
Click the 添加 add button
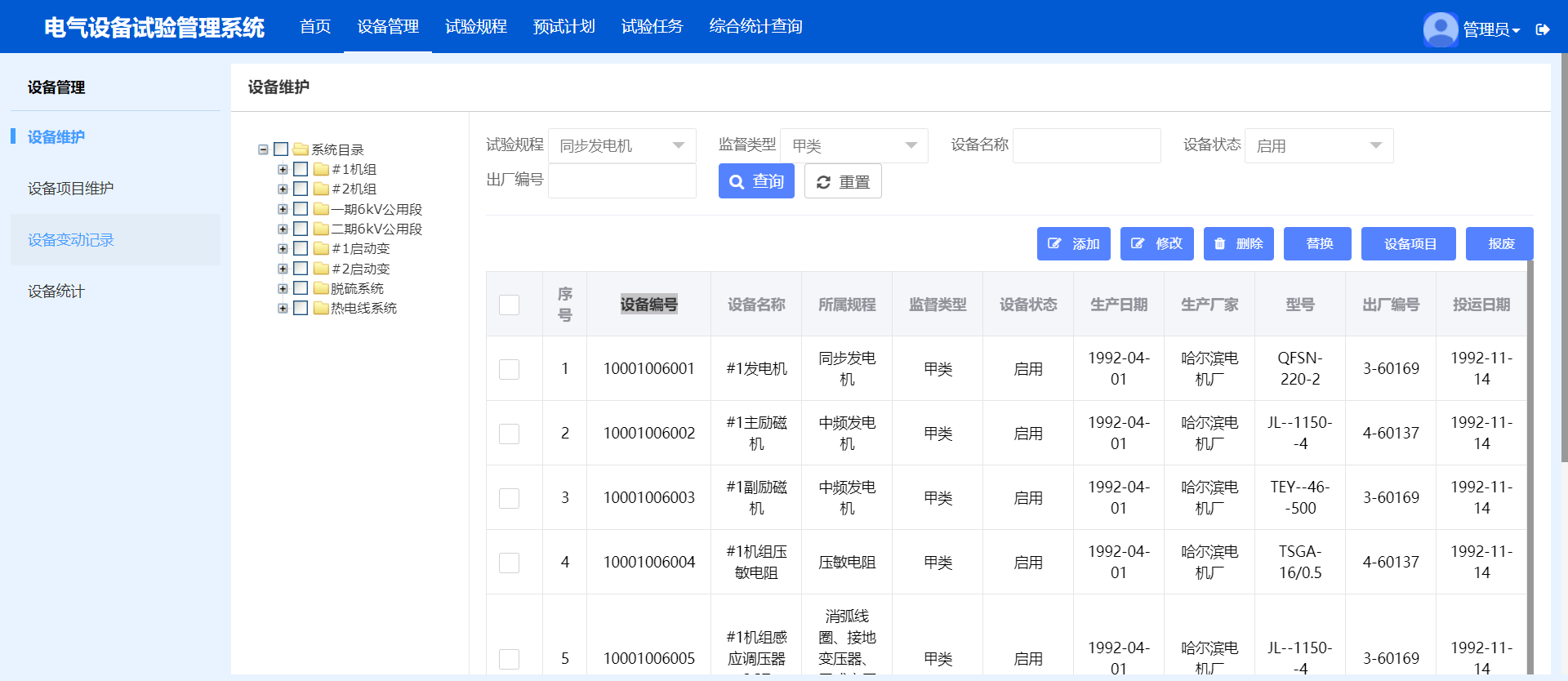pyautogui.click(x=1074, y=243)
